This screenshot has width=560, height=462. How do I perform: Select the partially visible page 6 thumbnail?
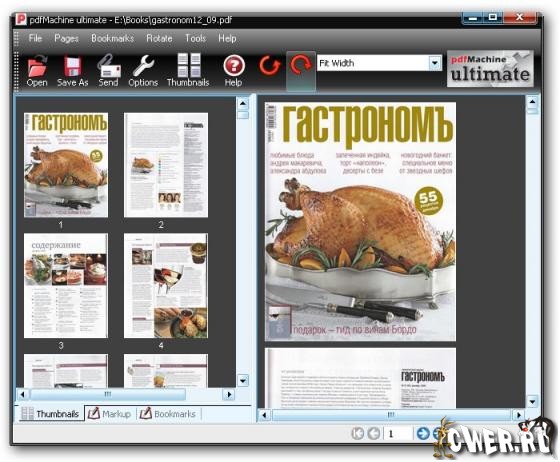[x=166, y=371]
